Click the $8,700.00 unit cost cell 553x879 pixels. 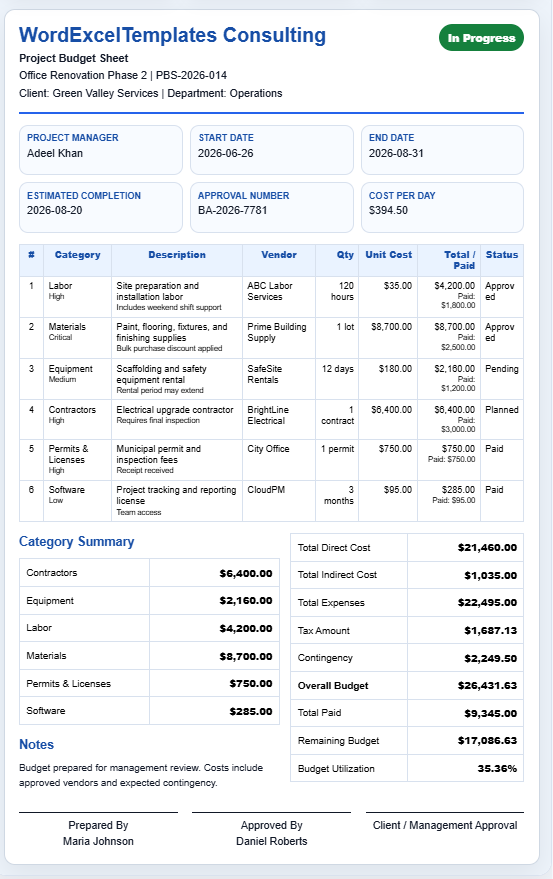pos(388,337)
